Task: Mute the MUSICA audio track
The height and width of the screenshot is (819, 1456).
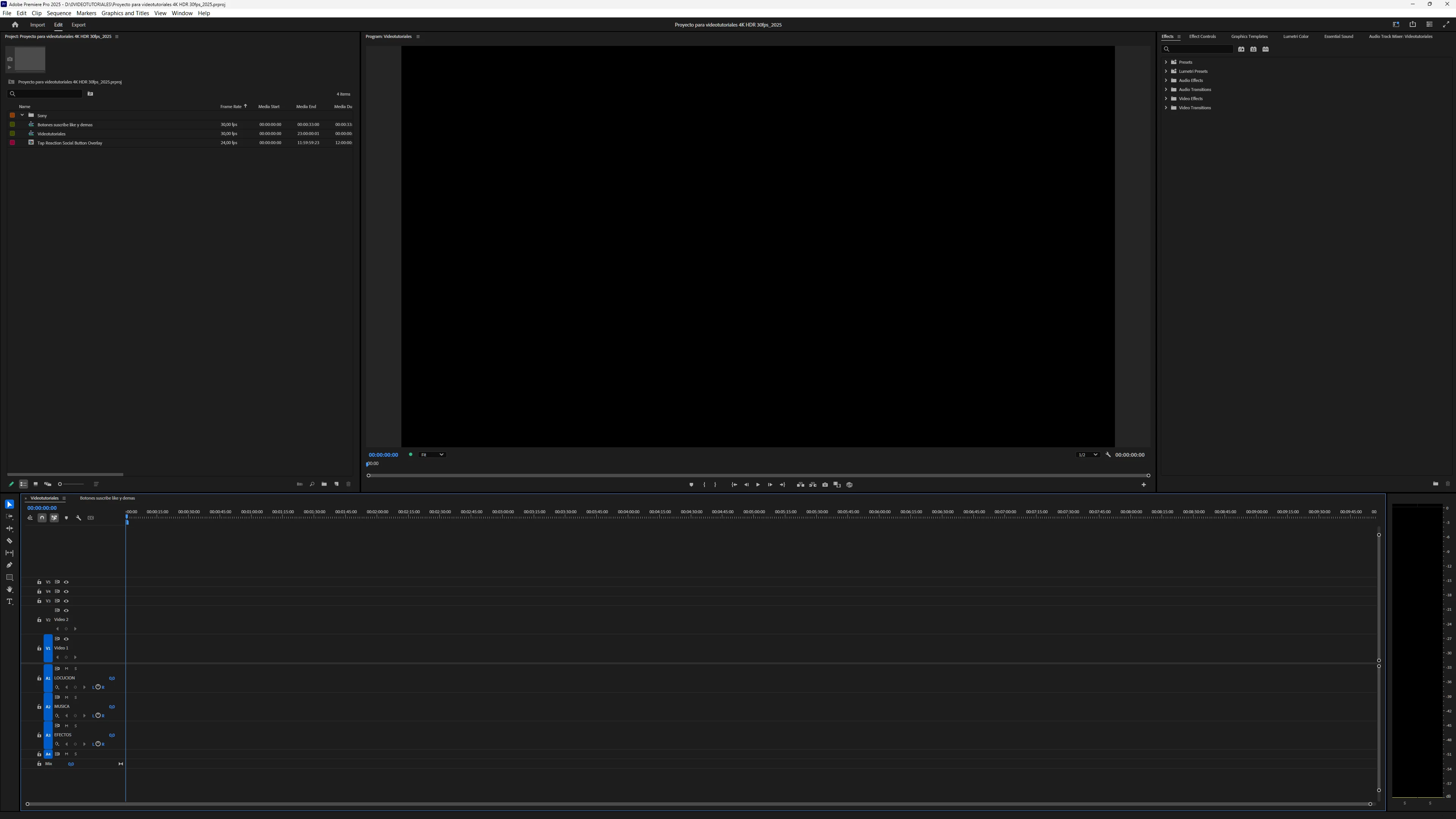Action: [66, 698]
